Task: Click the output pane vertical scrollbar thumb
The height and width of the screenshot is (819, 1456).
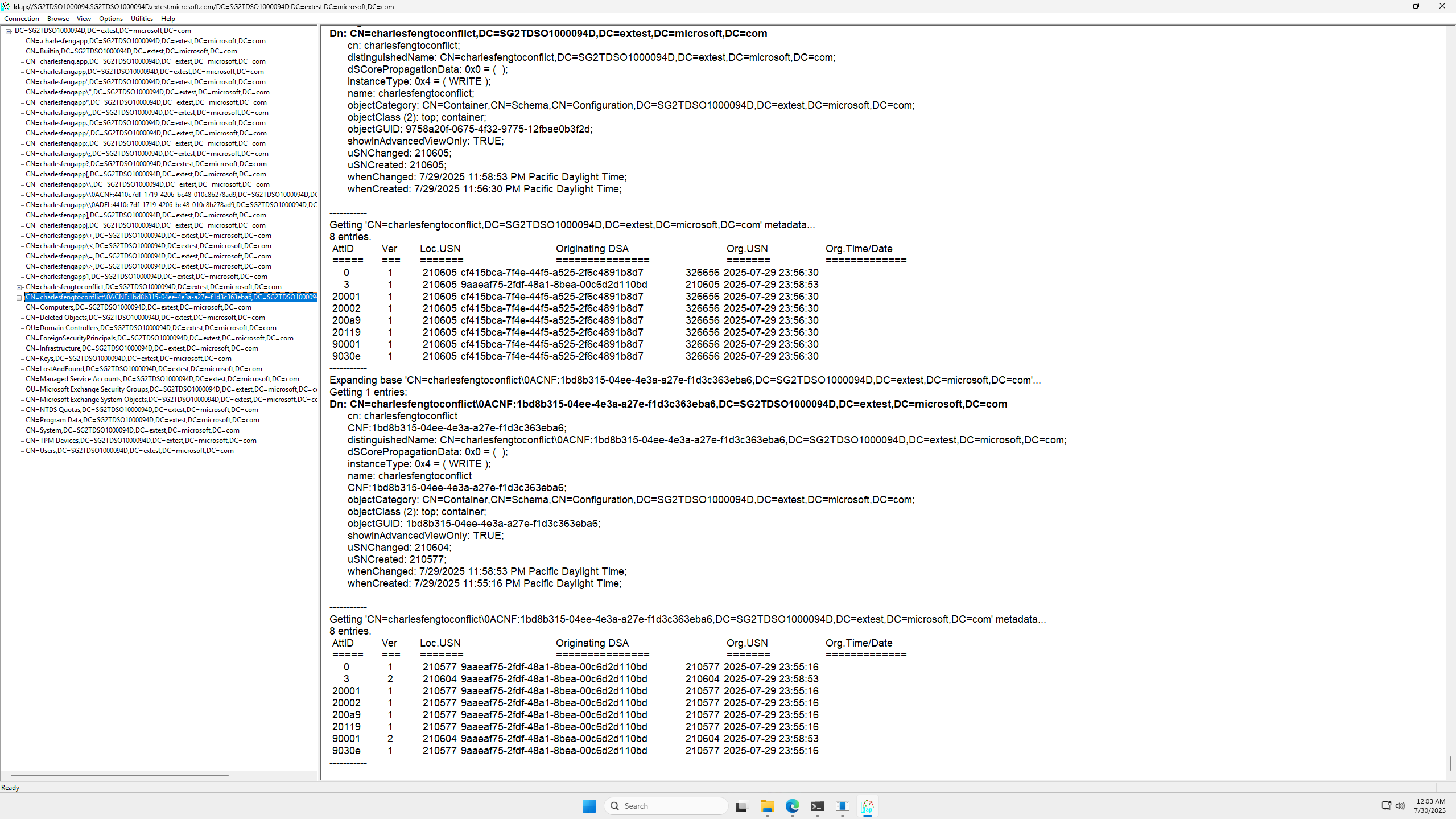Action: [x=1450, y=763]
